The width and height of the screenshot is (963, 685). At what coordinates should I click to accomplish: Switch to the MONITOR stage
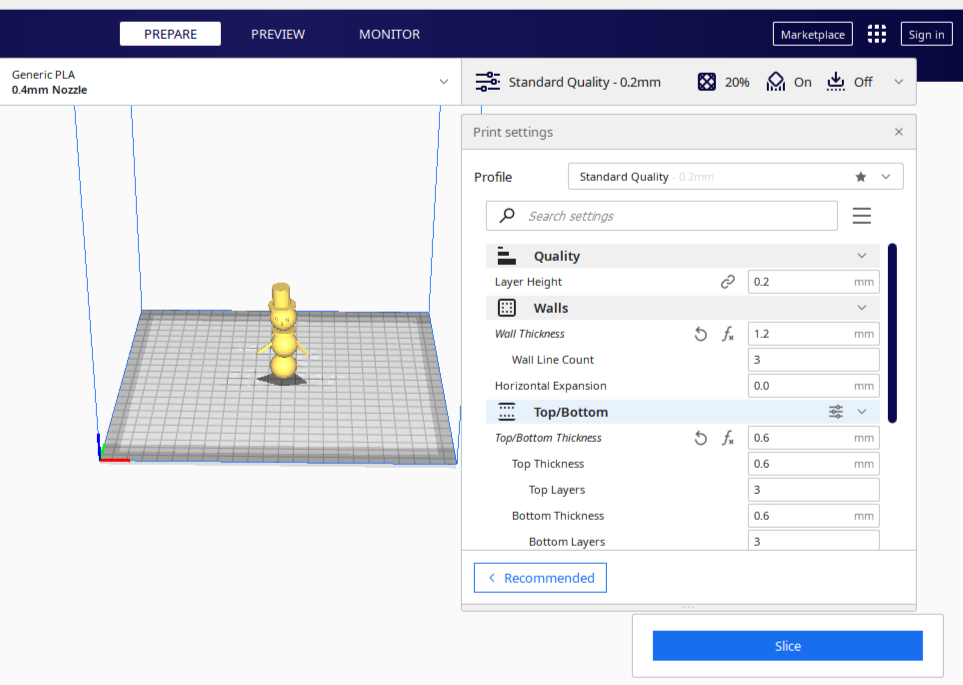(389, 34)
